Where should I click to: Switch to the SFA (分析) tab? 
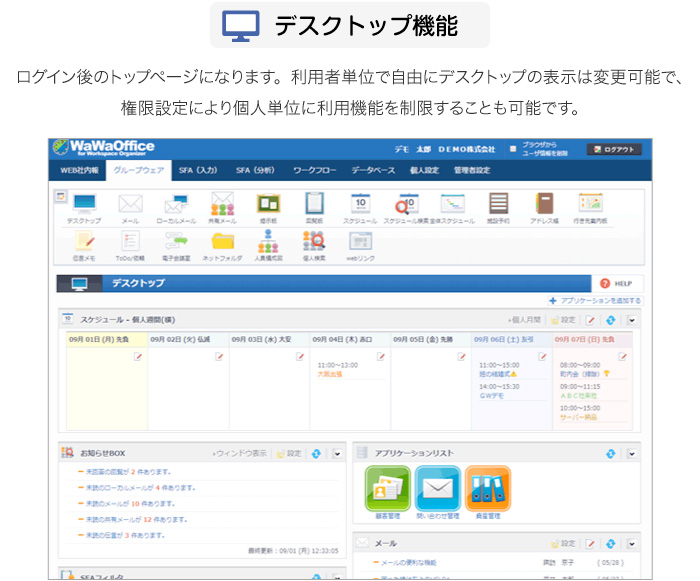[255, 171]
